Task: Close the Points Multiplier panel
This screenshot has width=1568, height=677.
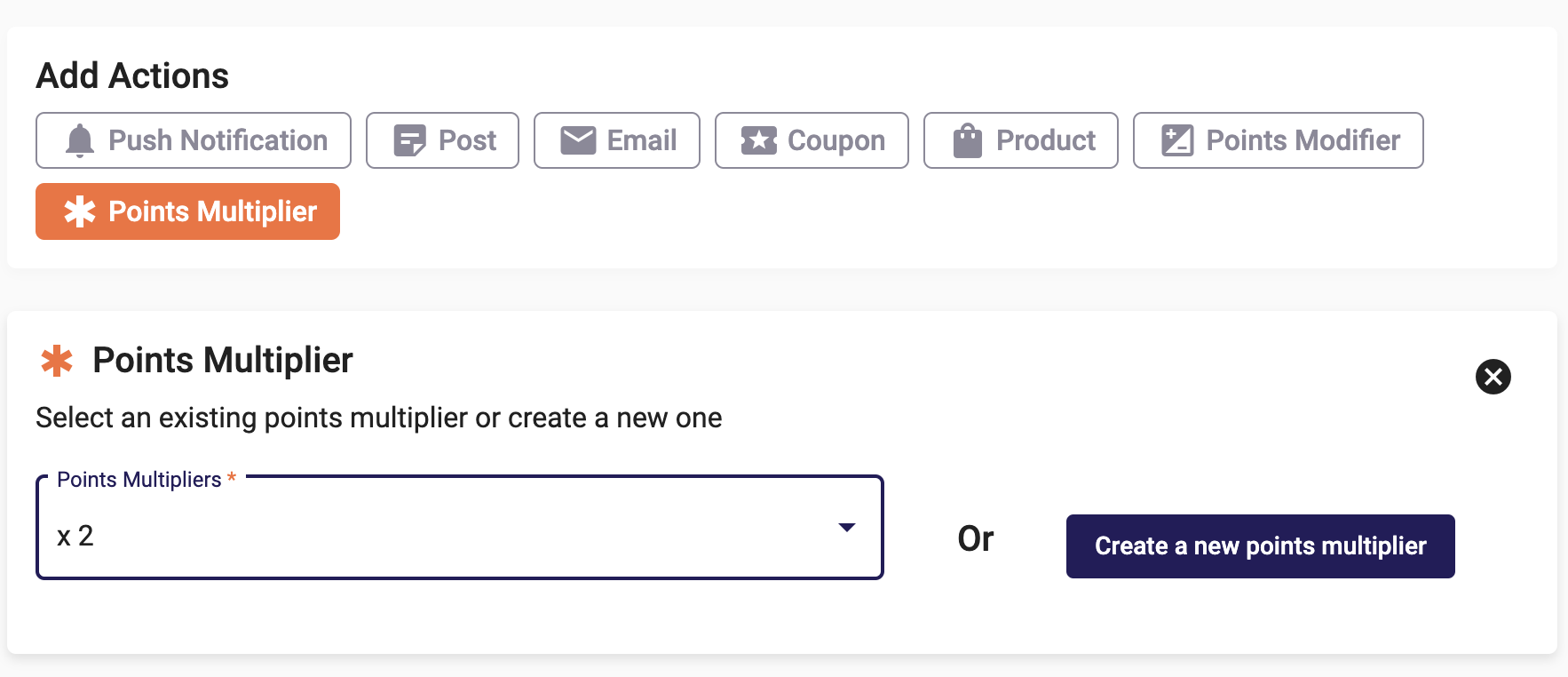Action: [x=1493, y=377]
